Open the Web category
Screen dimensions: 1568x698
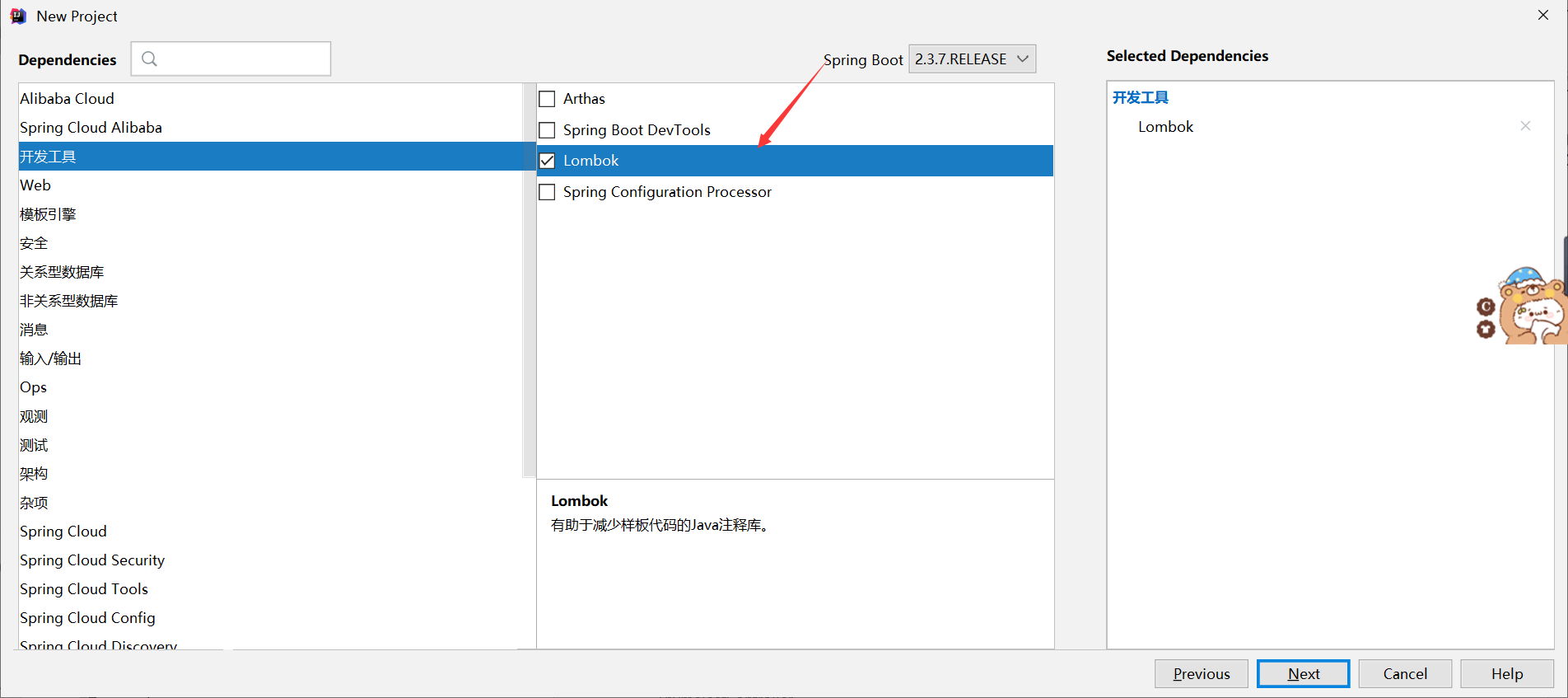coord(270,185)
